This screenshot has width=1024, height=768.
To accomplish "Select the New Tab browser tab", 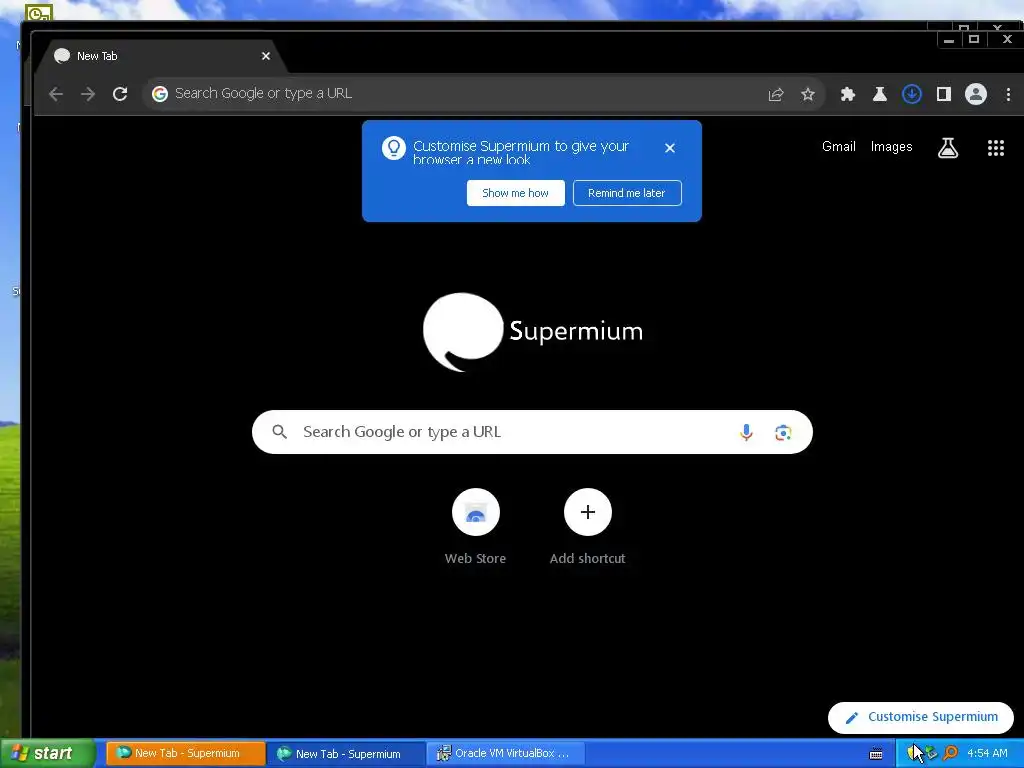I will tap(160, 57).
